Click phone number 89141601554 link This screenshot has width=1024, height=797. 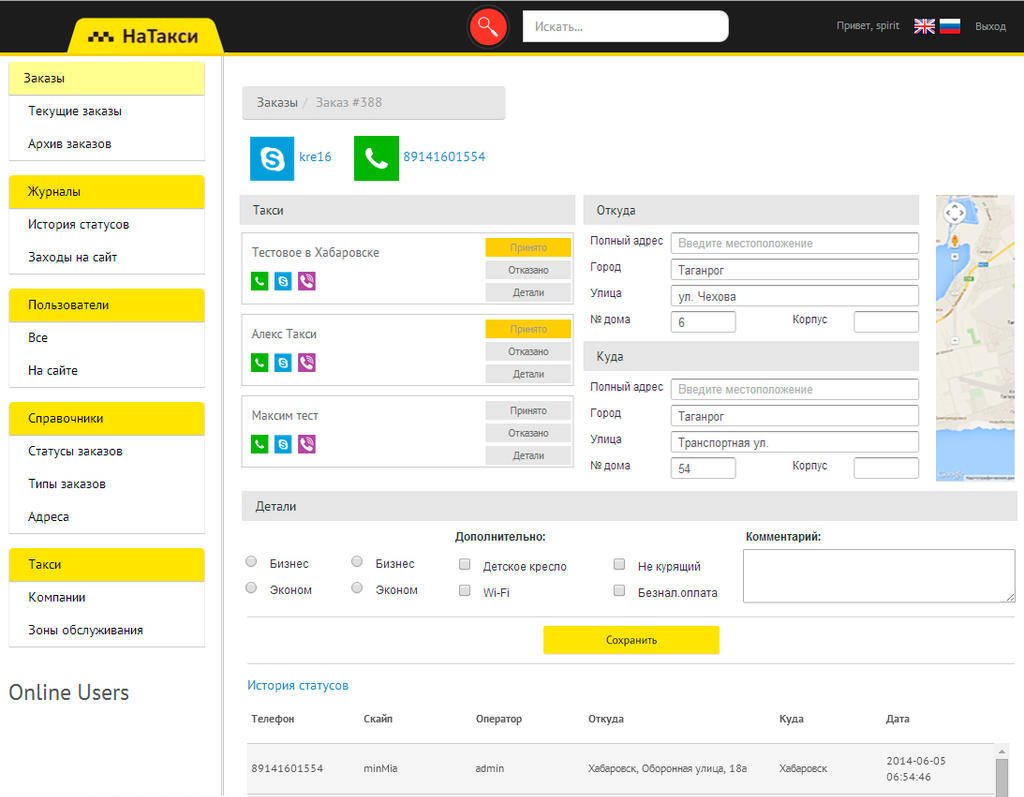[x=444, y=157]
